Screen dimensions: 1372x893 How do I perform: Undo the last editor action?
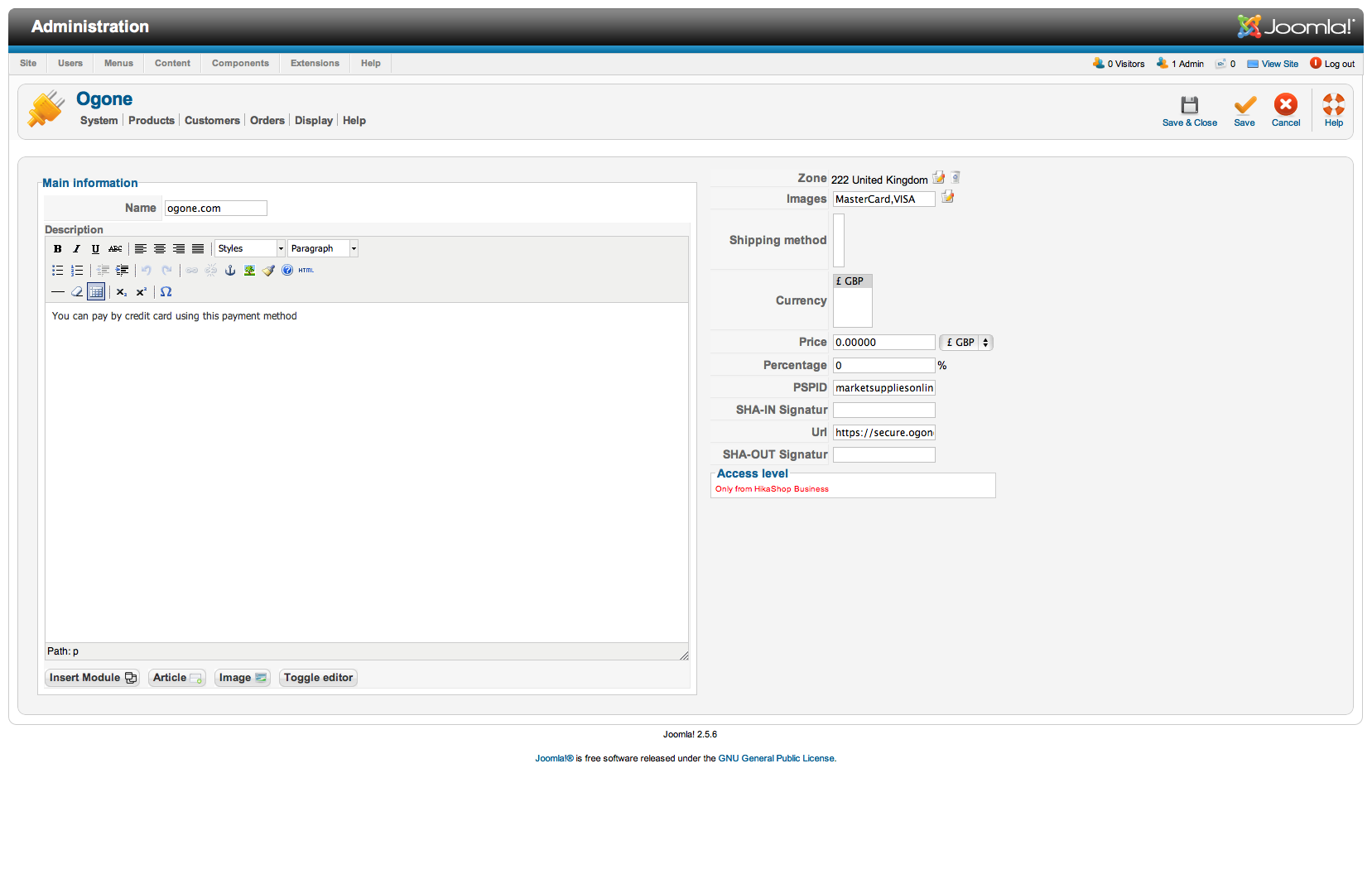click(147, 270)
